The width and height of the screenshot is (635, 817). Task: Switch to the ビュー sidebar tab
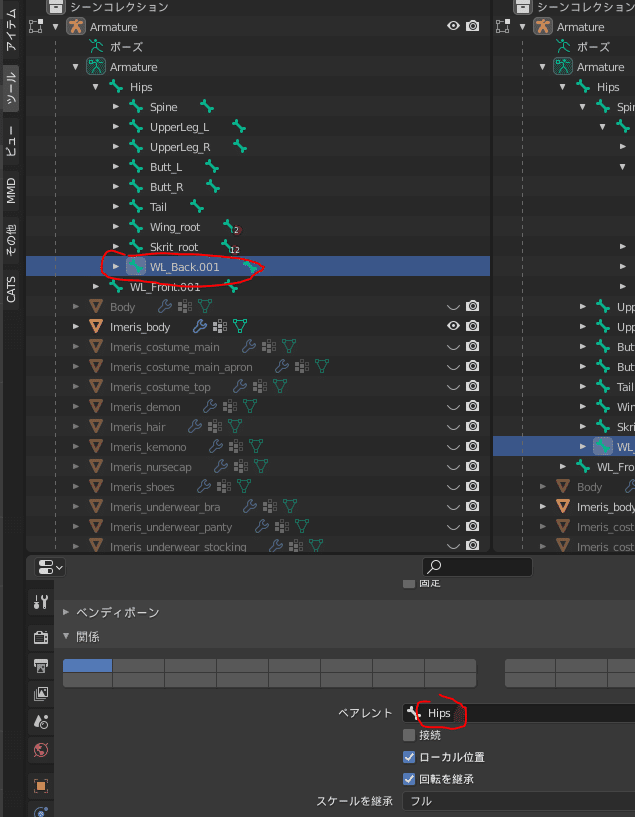tap(11, 141)
